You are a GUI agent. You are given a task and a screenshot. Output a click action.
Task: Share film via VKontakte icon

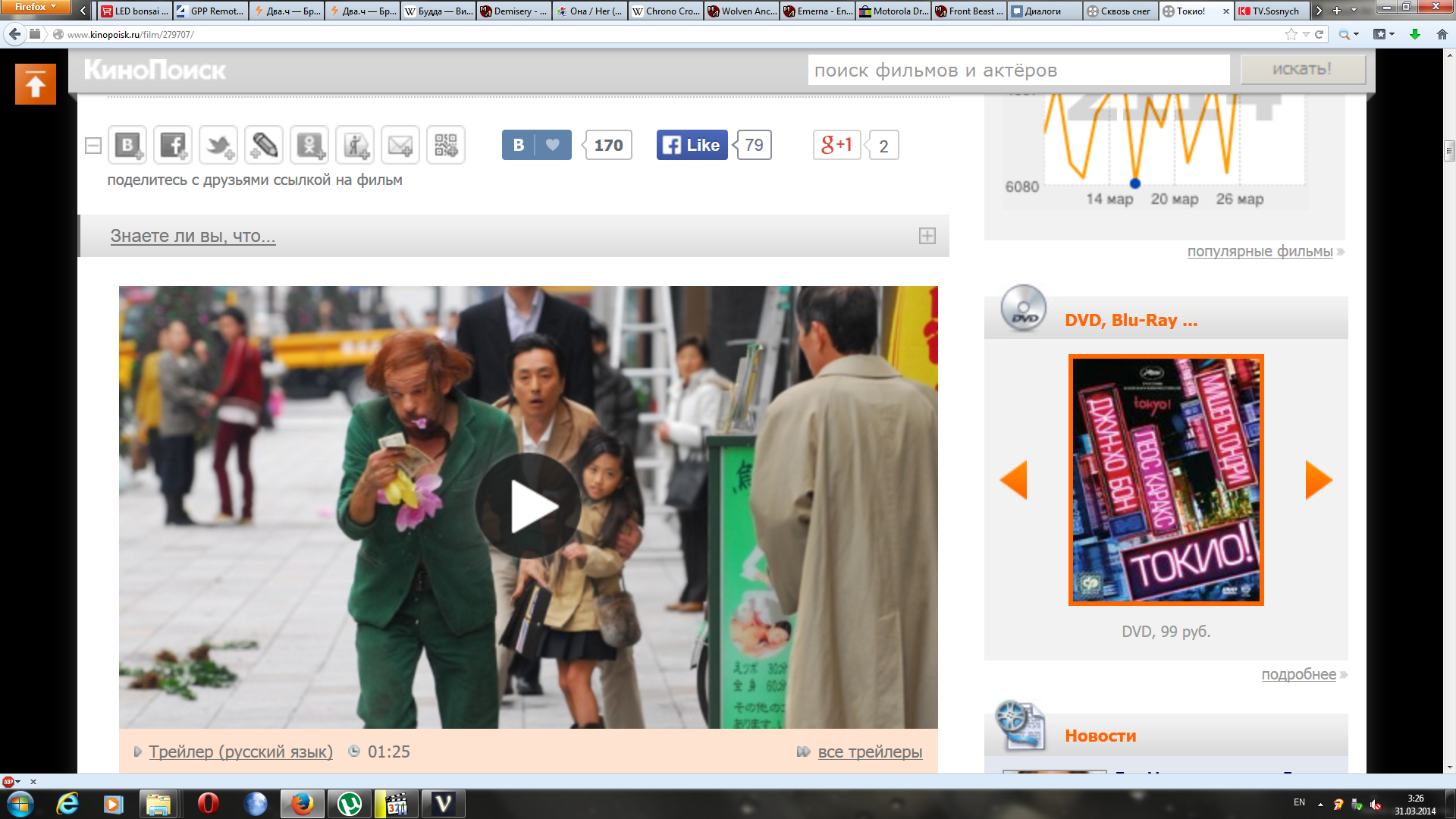[127, 145]
